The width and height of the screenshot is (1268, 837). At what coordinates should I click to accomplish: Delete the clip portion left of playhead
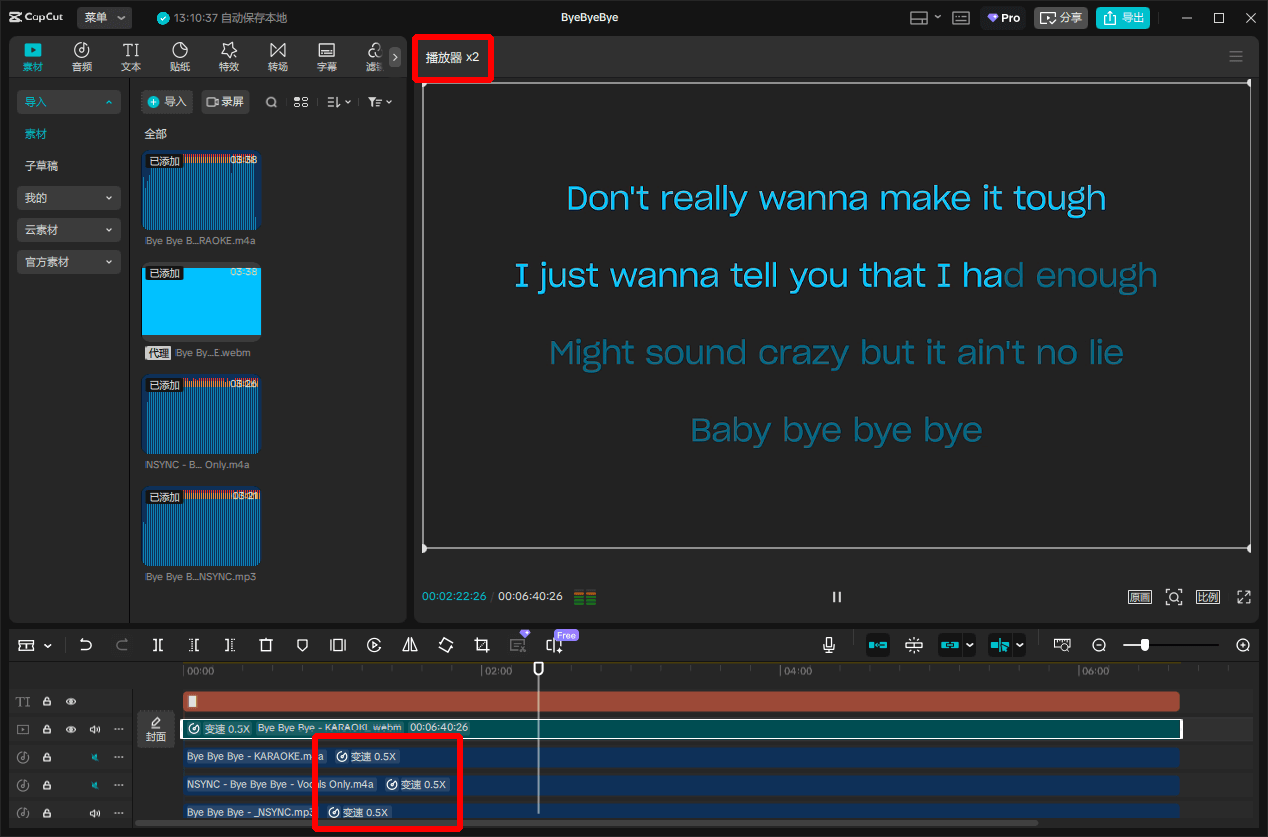tap(194, 646)
